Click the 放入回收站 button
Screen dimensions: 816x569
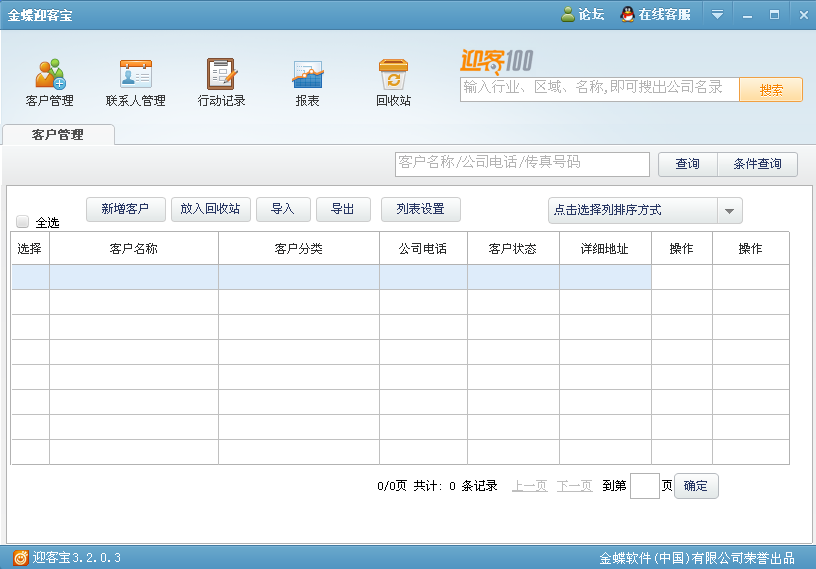pyautogui.click(x=210, y=209)
